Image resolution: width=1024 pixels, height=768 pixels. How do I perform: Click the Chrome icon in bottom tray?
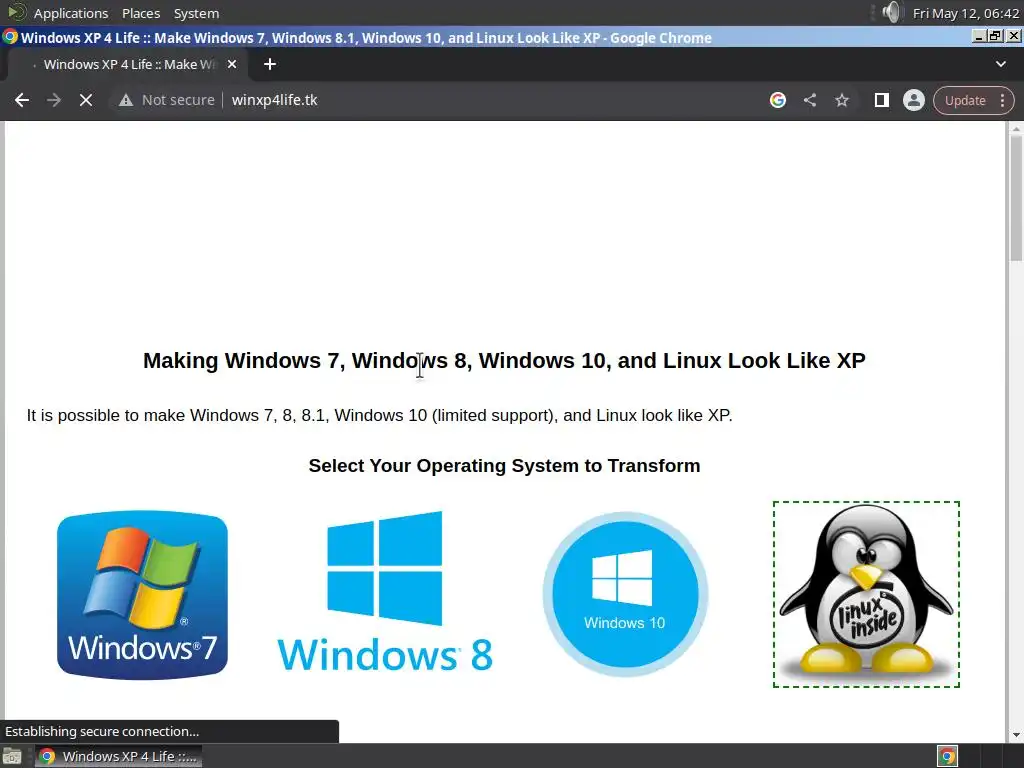947,756
